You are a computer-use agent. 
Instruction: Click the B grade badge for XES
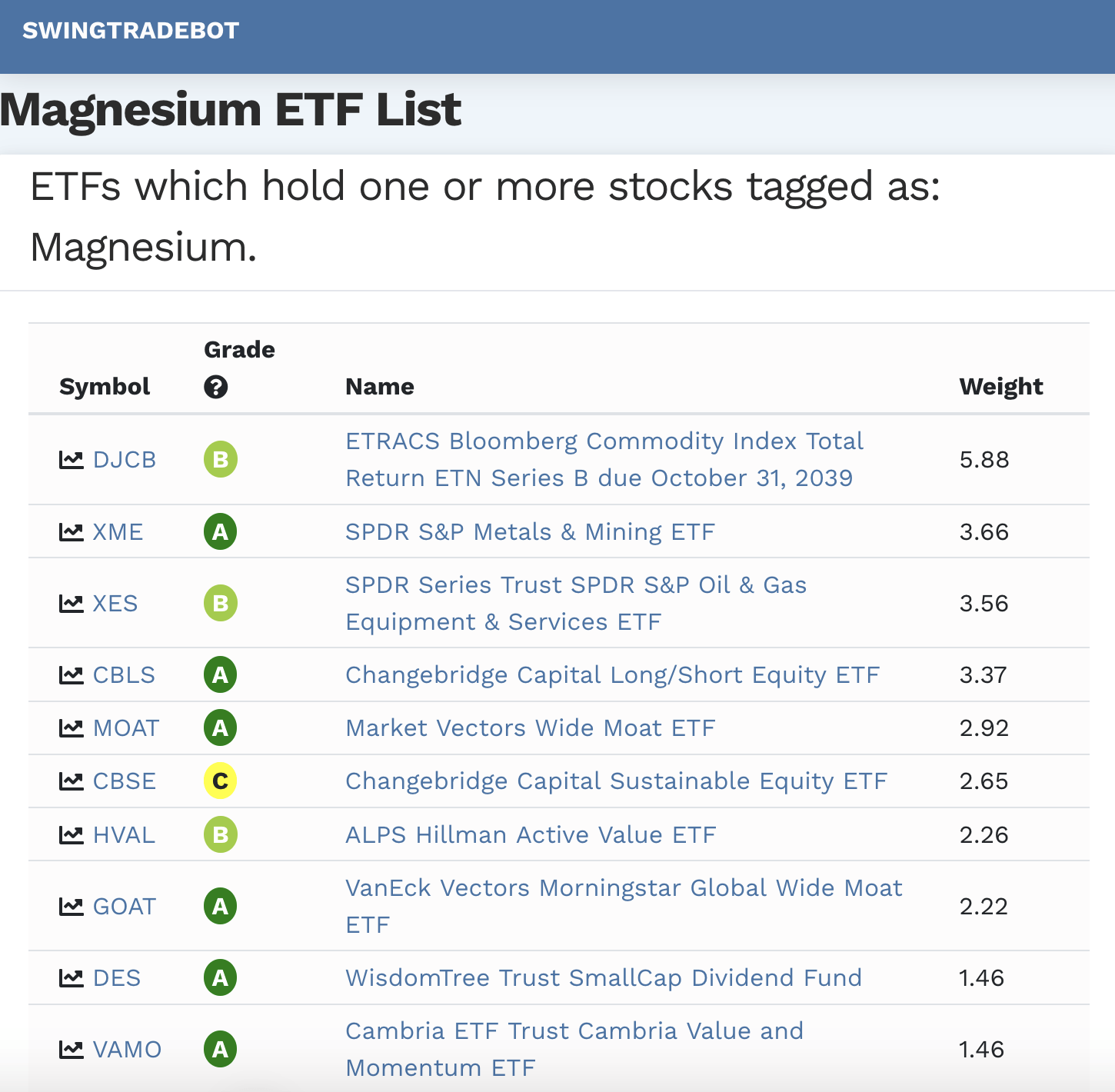coord(221,604)
